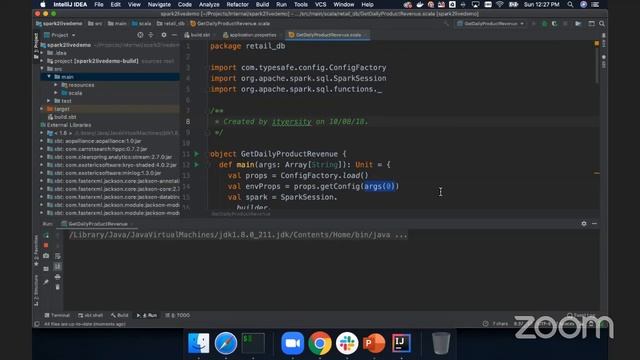Screen dimensions: 640x360
Task: Click the editor vertical scrollbar
Action: [597, 65]
